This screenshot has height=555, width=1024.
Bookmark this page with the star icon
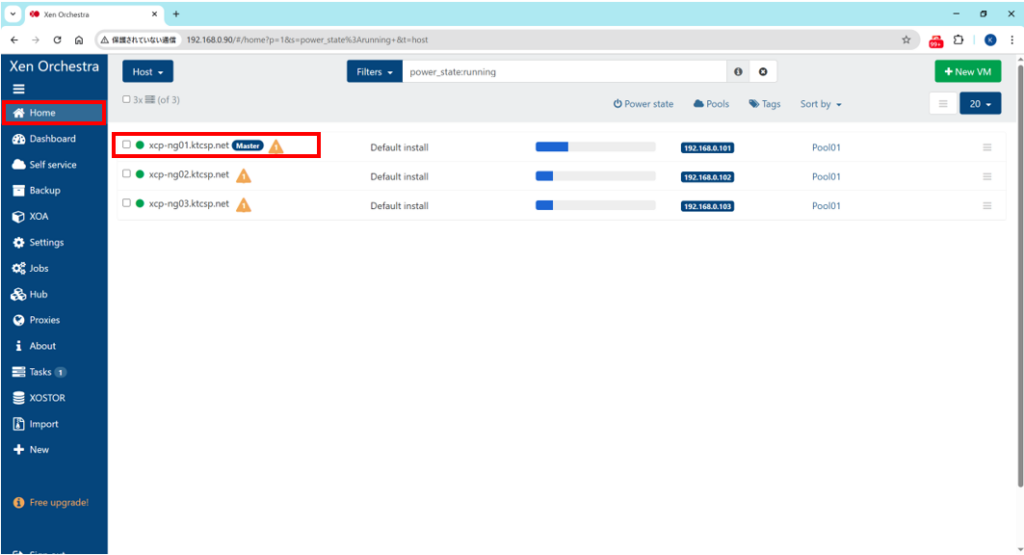[x=906, y=40]
